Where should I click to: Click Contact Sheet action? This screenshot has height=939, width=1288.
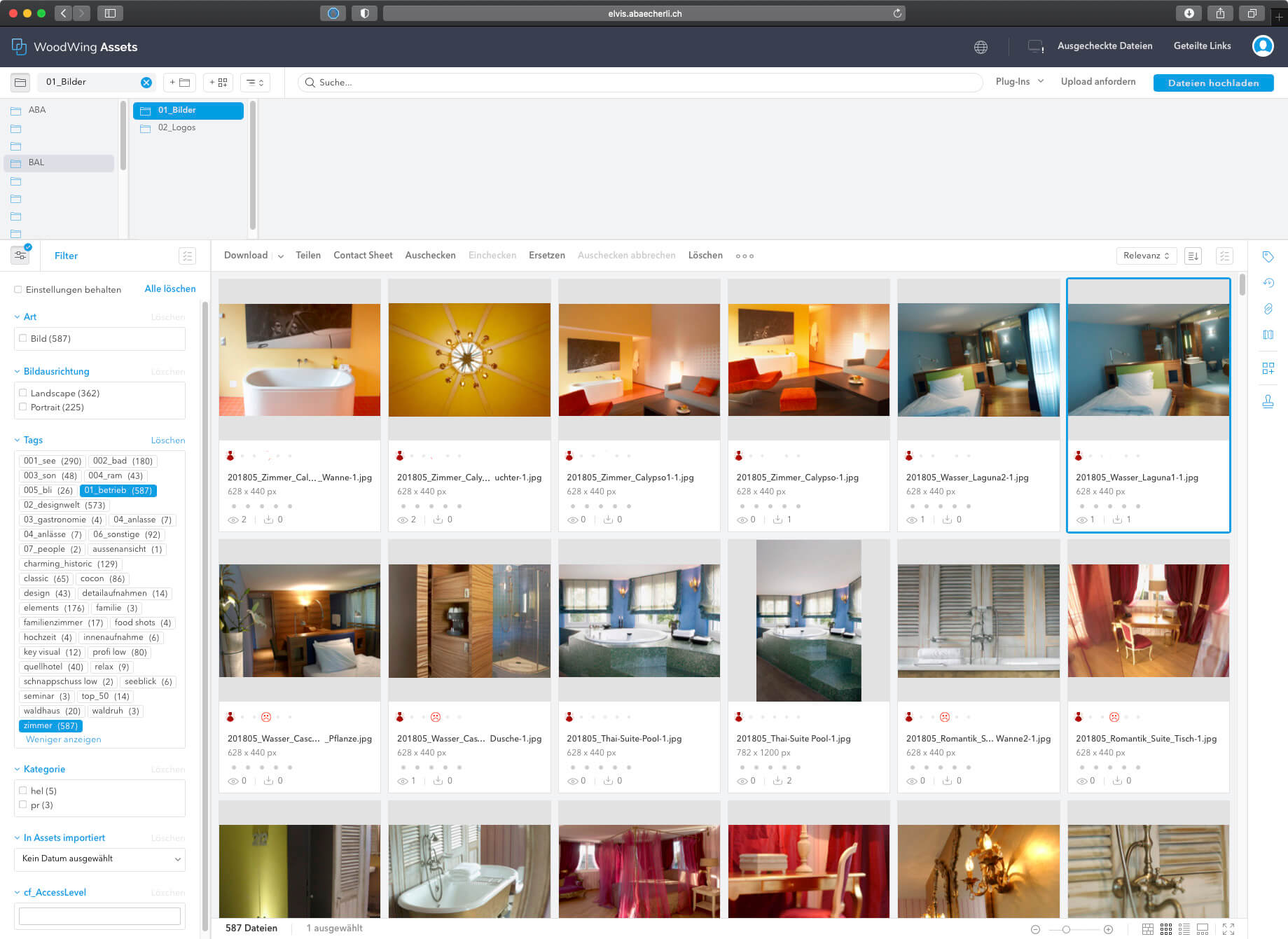363,256
